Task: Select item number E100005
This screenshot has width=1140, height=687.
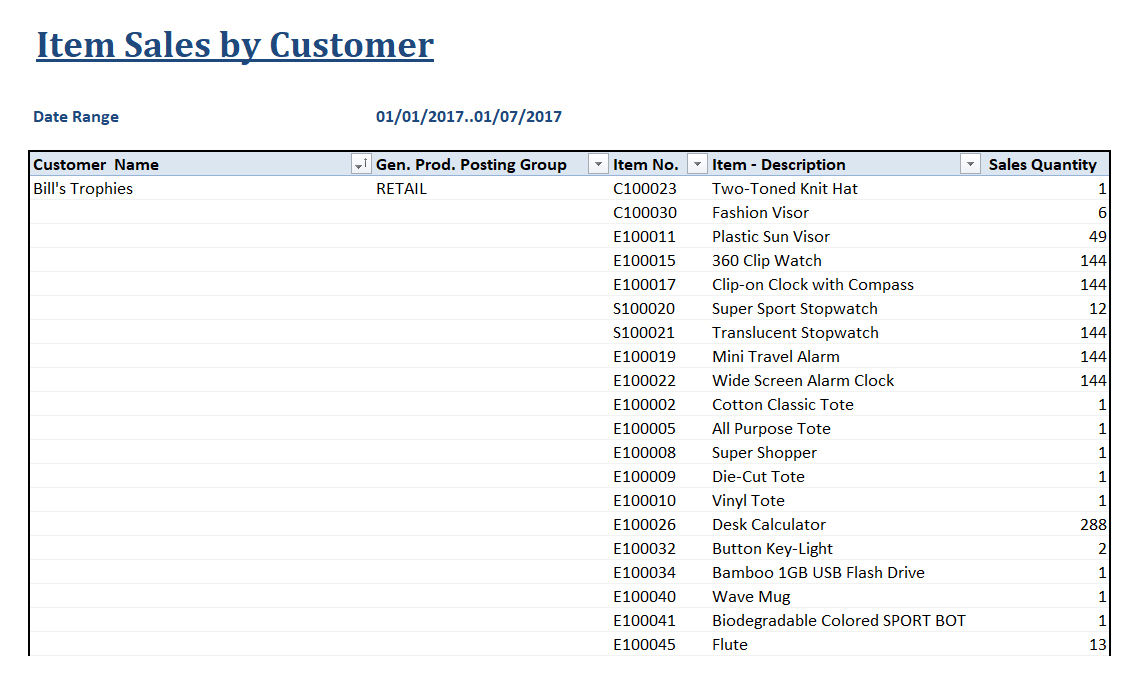Action: [x=644, y=428]
